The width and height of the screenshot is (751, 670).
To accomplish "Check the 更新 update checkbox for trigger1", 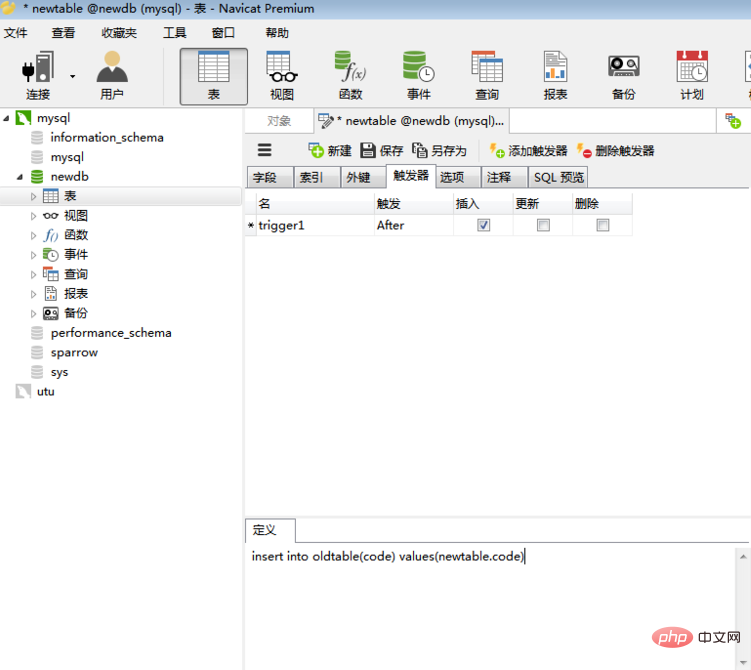I will click(543, 225).
